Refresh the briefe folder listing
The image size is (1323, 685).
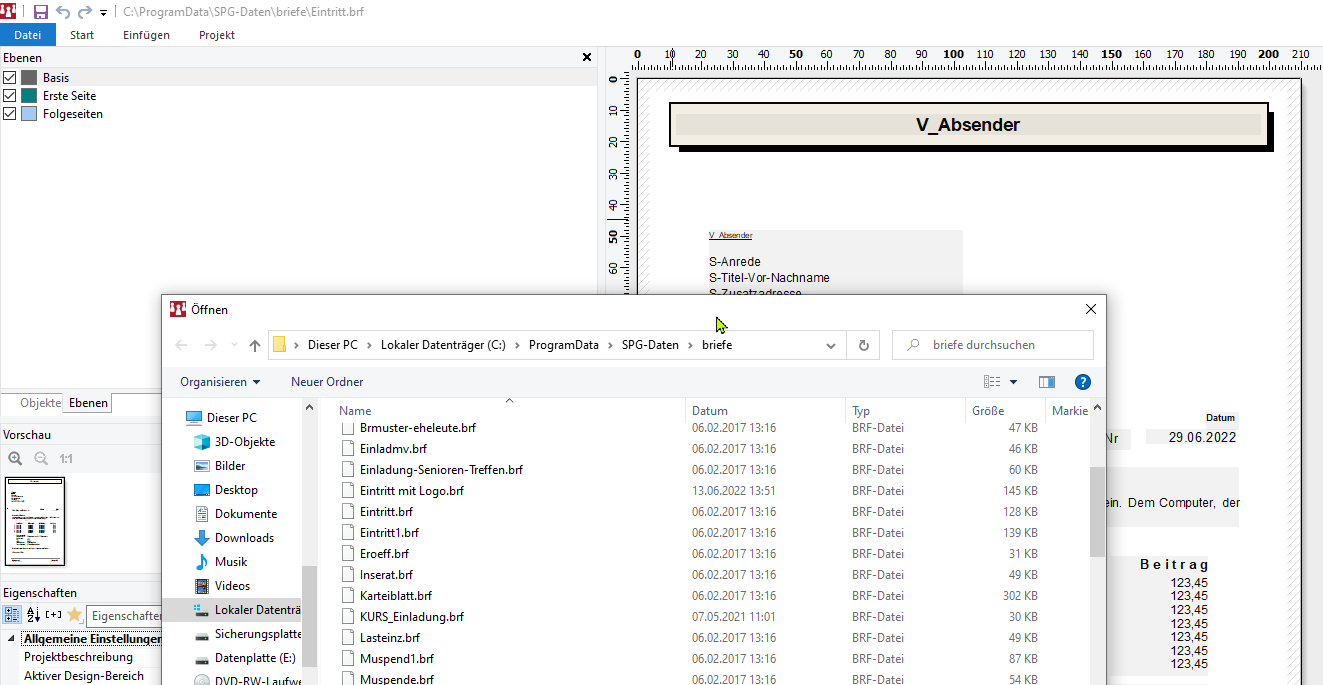tap(864, 345)
